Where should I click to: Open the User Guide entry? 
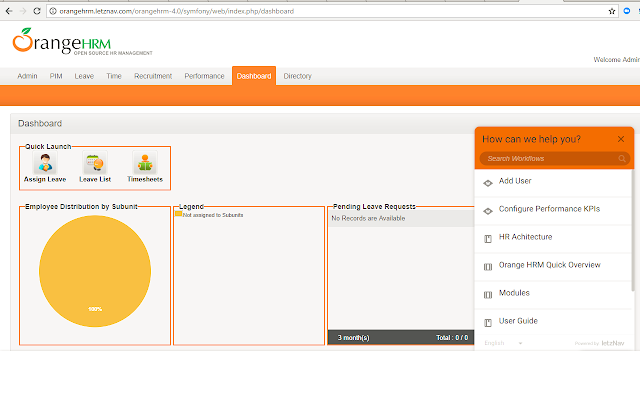point(518,321)
